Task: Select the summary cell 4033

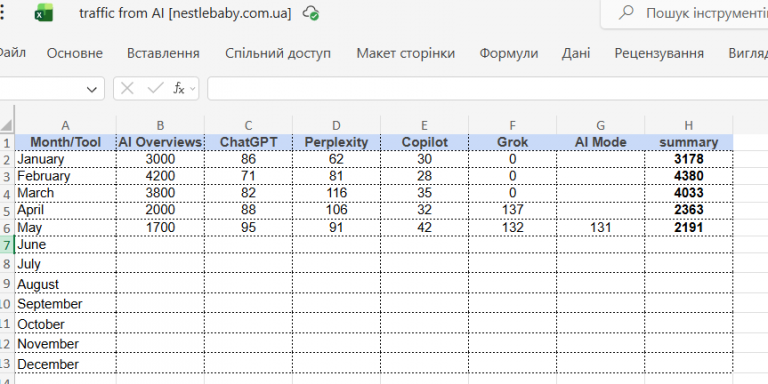Action: [689, 193]
